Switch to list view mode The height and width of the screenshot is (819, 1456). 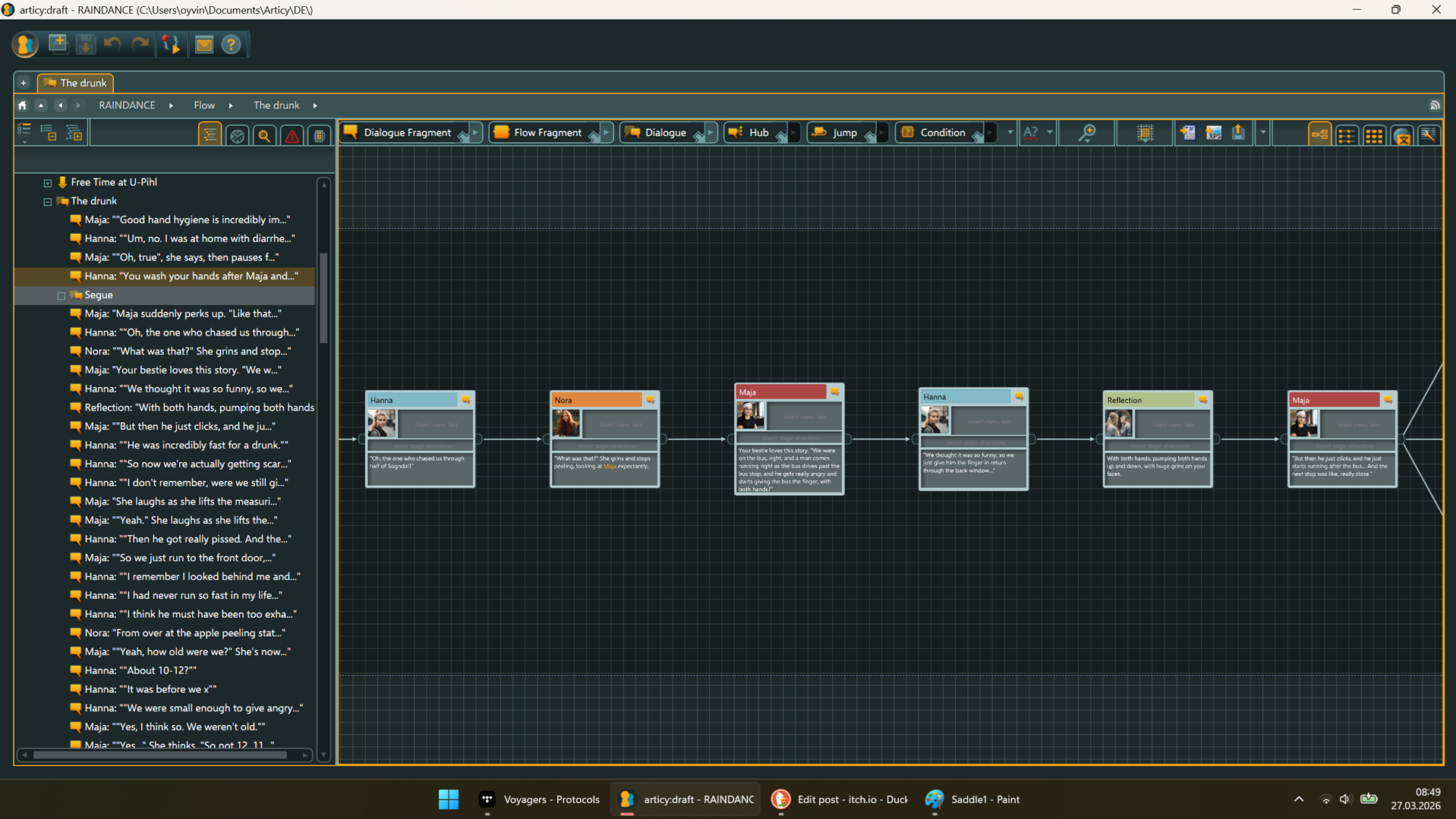(x=1347, y=136)
